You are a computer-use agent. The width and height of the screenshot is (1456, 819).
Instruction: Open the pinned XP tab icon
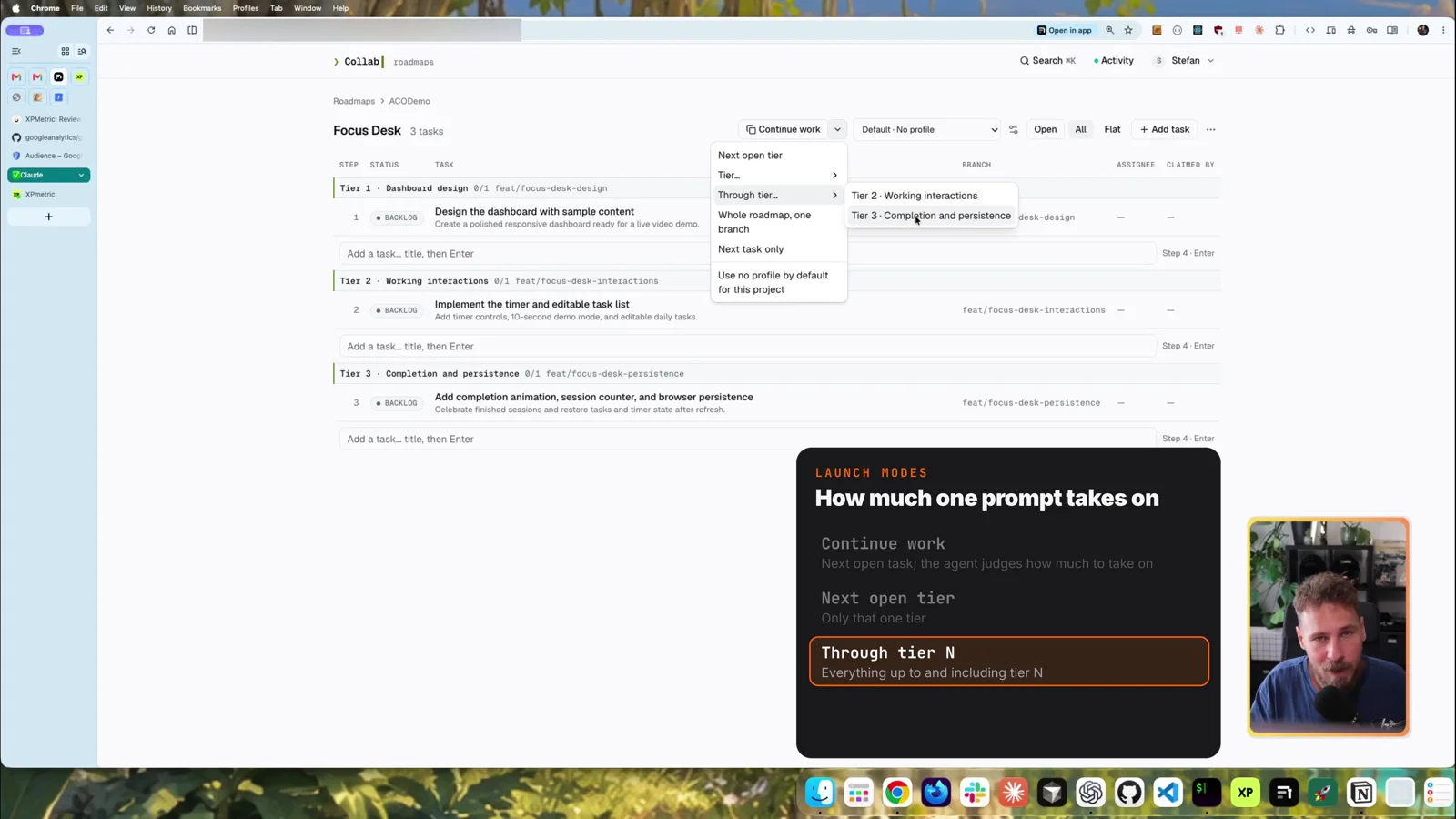coord(80,77)
